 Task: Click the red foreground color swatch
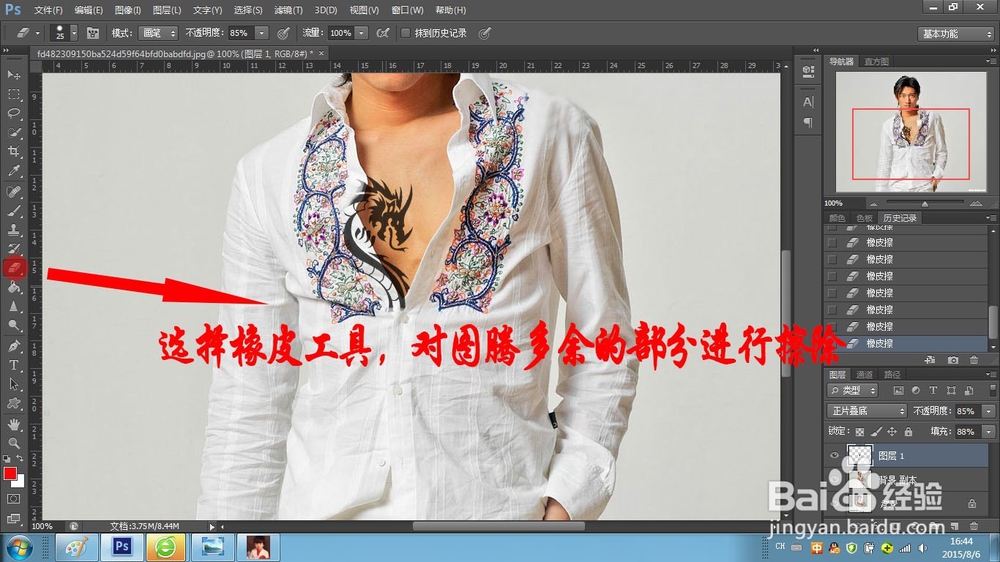coord(10,473)
